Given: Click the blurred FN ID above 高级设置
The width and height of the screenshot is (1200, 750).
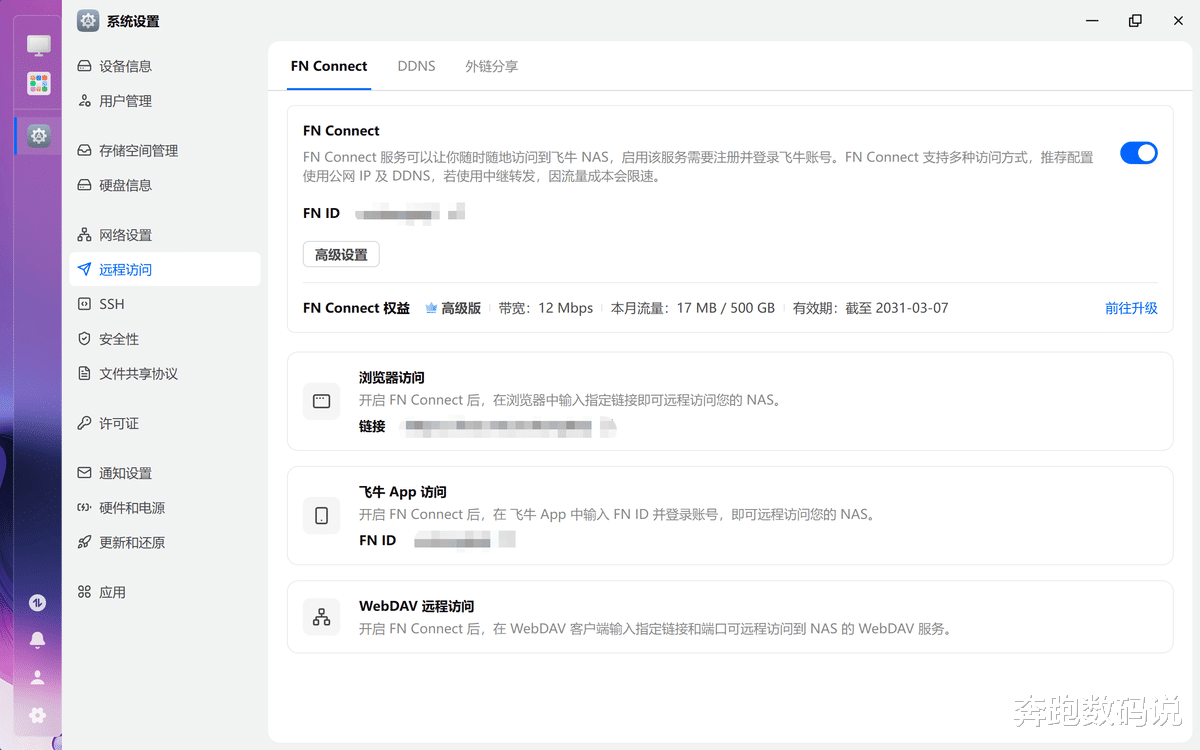Looking at the screenshot, I should tap(411, 213).
